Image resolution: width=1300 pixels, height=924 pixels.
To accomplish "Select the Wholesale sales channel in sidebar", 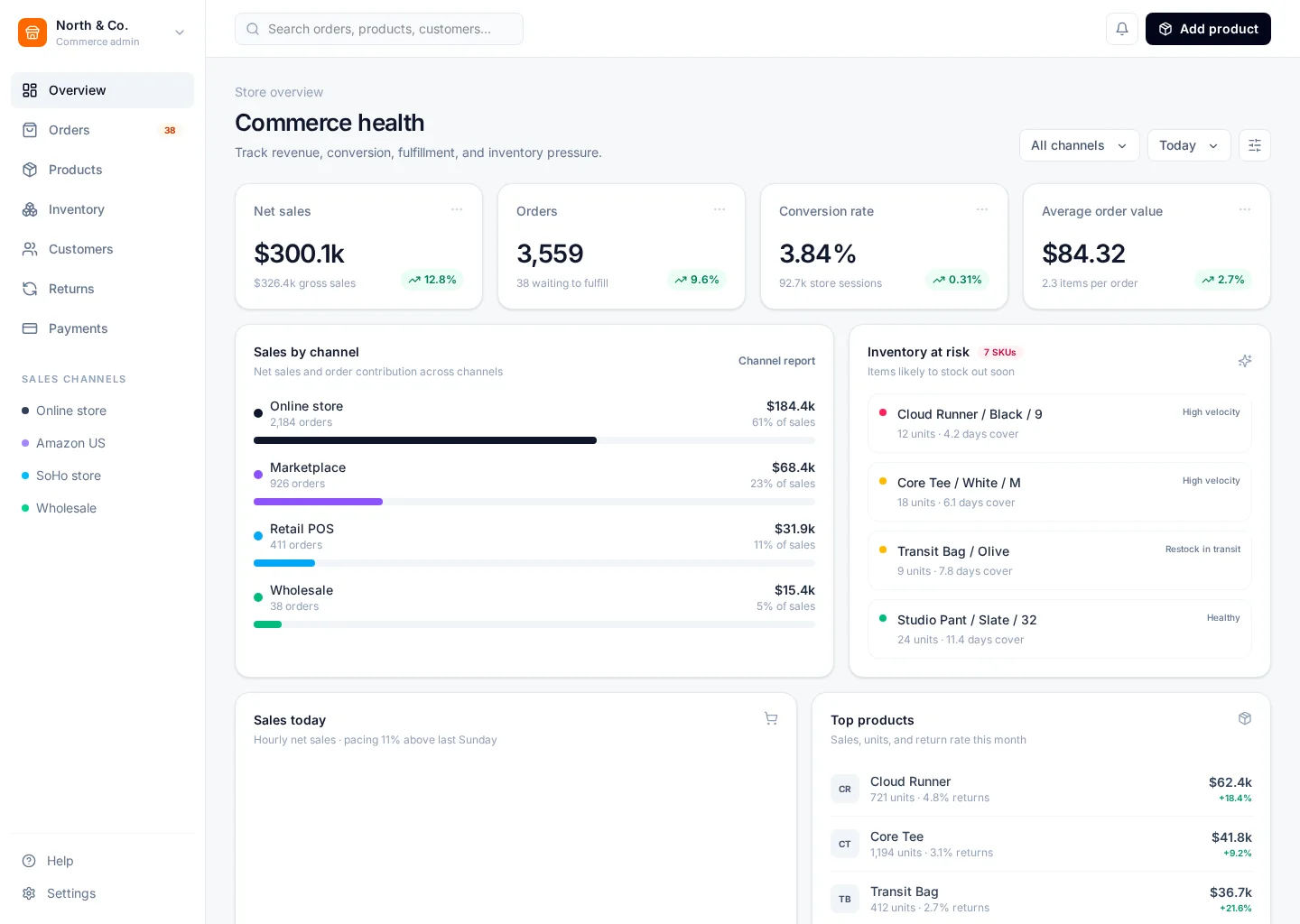I will 102,508.
